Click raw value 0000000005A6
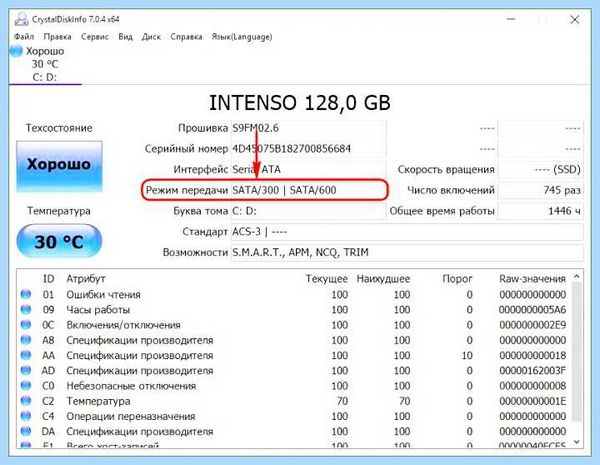Image resolution: width=600 pixels, height=465 pixels. (x=532, y=310)
